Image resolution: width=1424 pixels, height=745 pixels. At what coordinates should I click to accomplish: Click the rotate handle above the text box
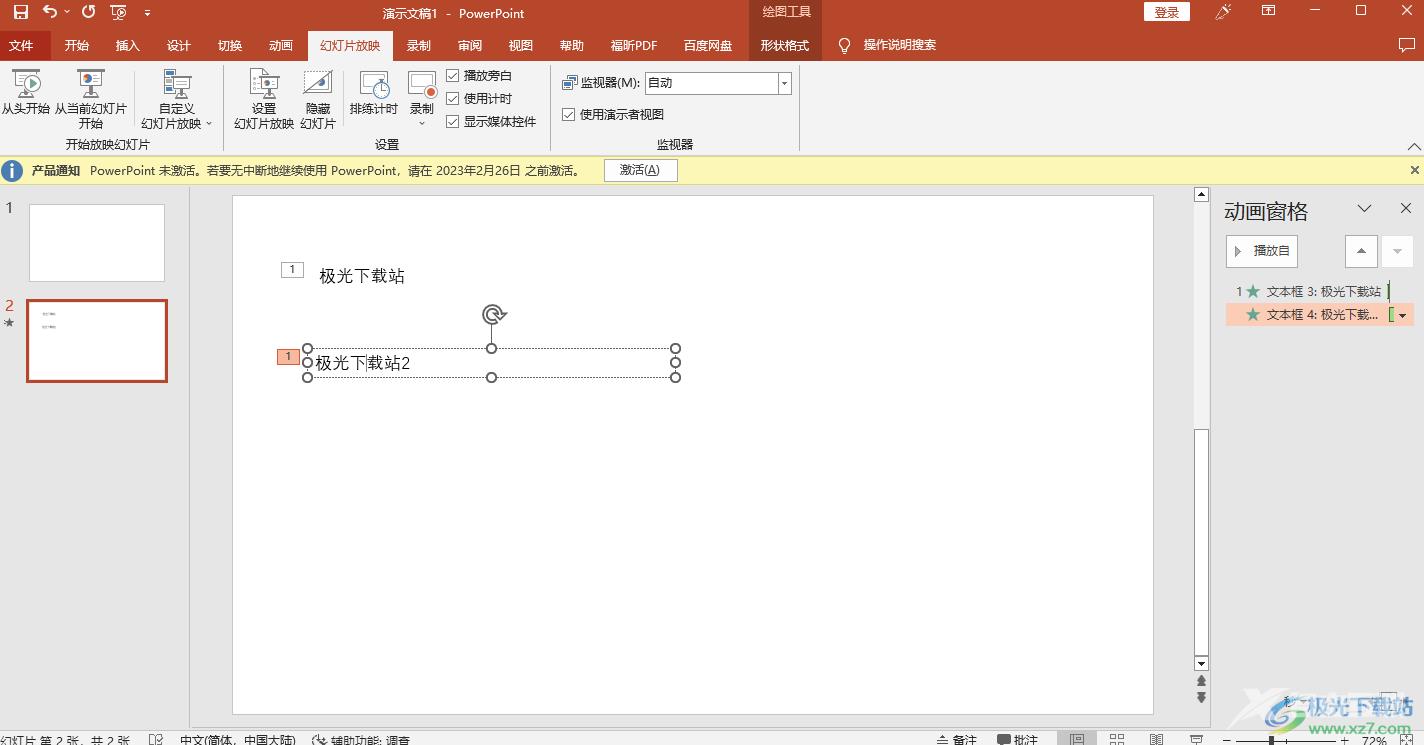coord(493,315)
